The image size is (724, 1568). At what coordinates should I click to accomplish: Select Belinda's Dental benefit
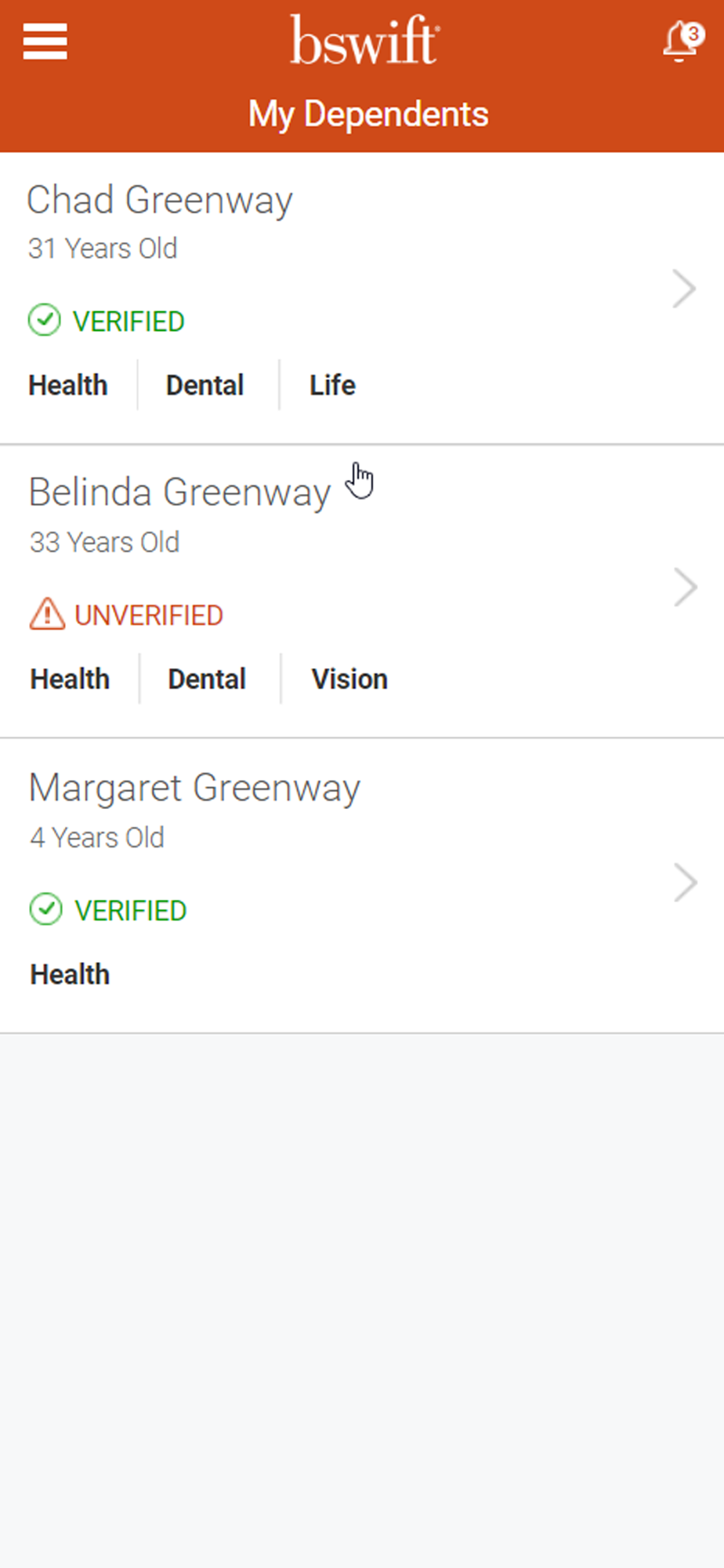pyautogui.click(x=207, y=679)
